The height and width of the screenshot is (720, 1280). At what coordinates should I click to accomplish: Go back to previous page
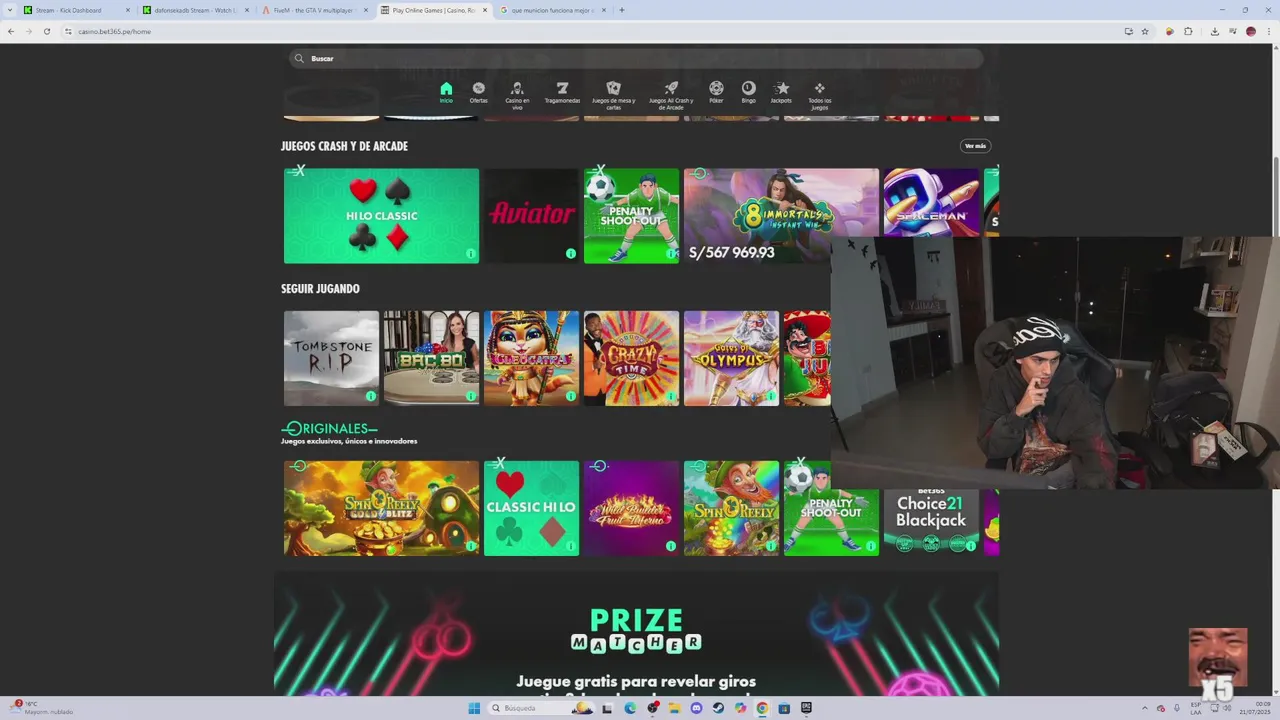(x=11, y=31)
